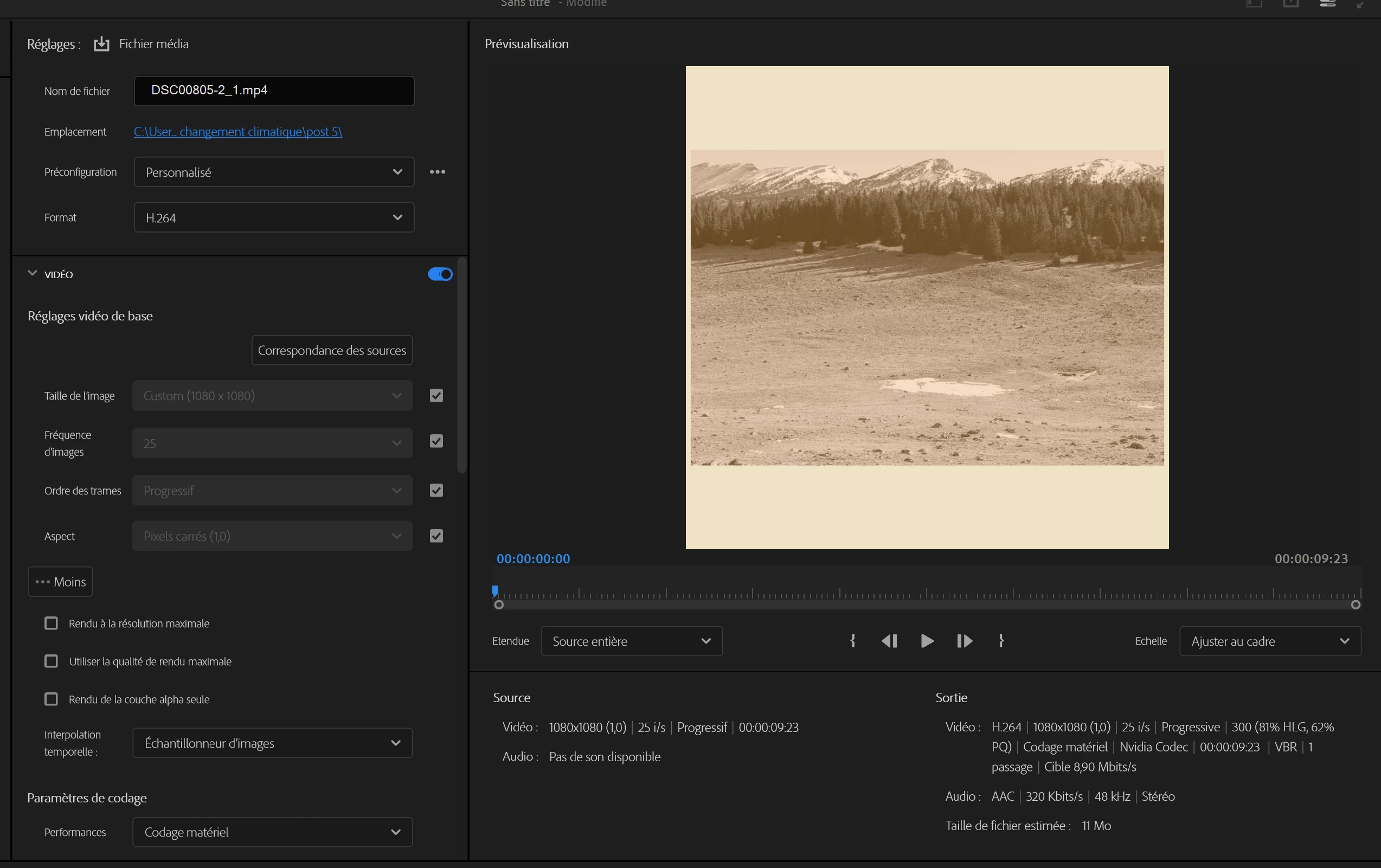The height and width of the screenshot is (868, 1381).
Task: Click the Moins button to show less
Action: pyautogui.click(x=60, y=582)
